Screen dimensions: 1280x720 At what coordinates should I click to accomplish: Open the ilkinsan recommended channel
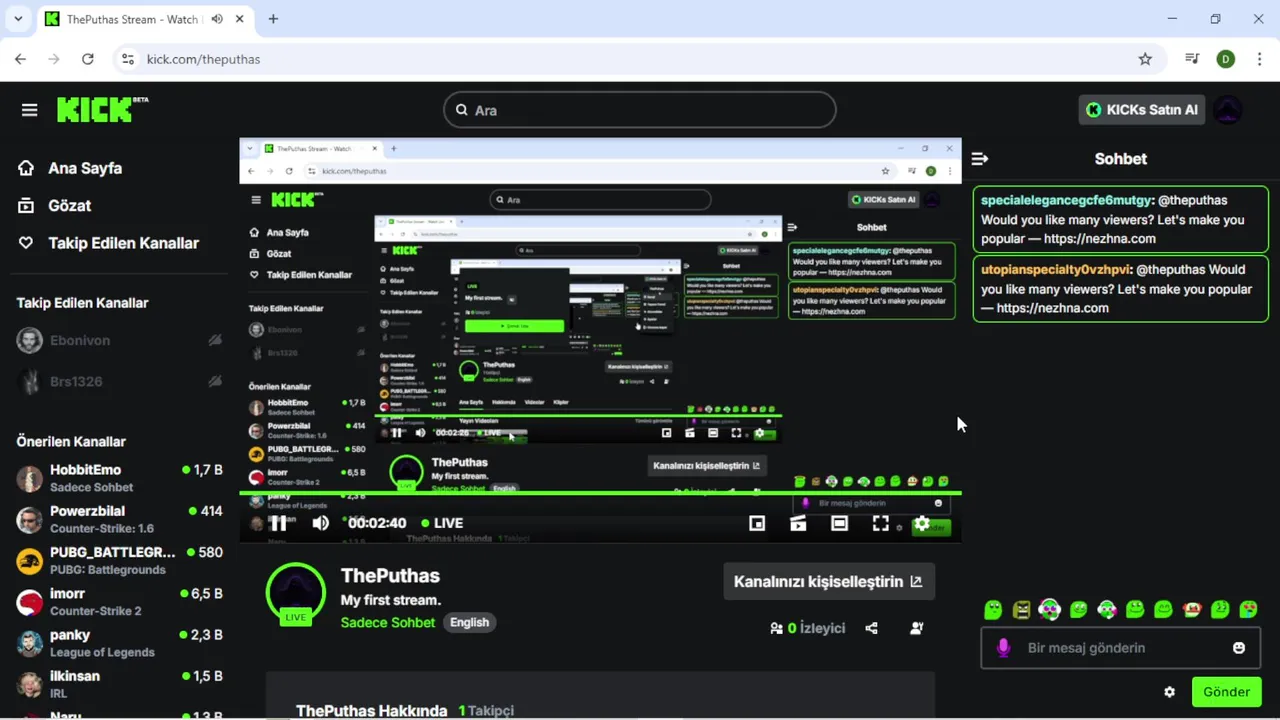coord(120,684)
